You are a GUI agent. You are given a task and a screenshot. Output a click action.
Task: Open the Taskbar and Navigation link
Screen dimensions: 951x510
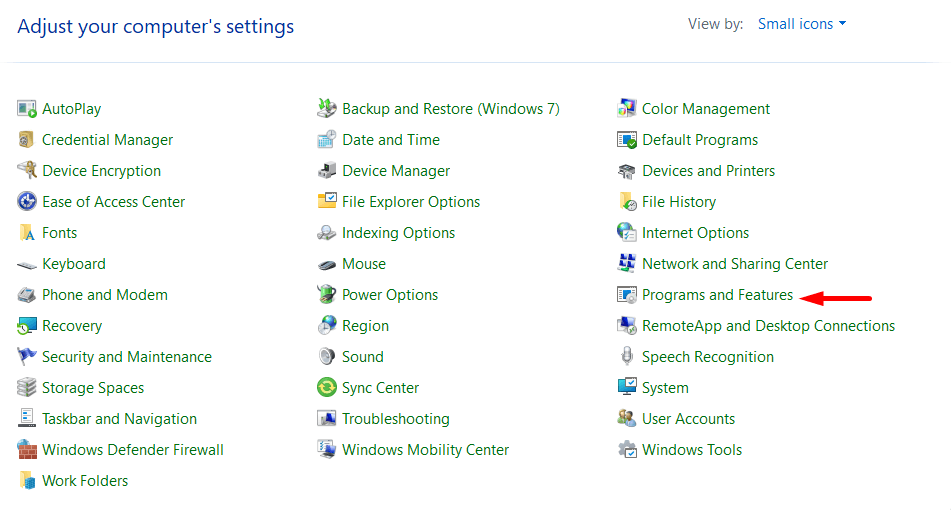119,419
